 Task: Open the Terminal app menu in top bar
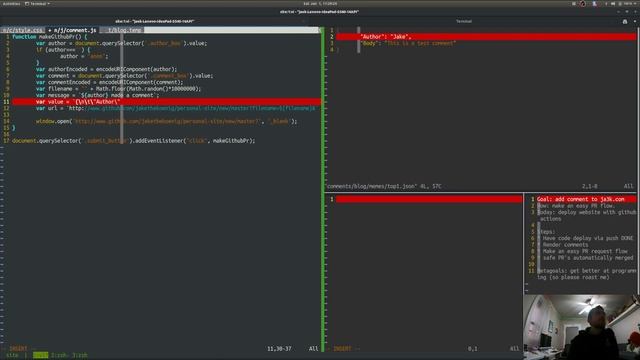[37, 4]
